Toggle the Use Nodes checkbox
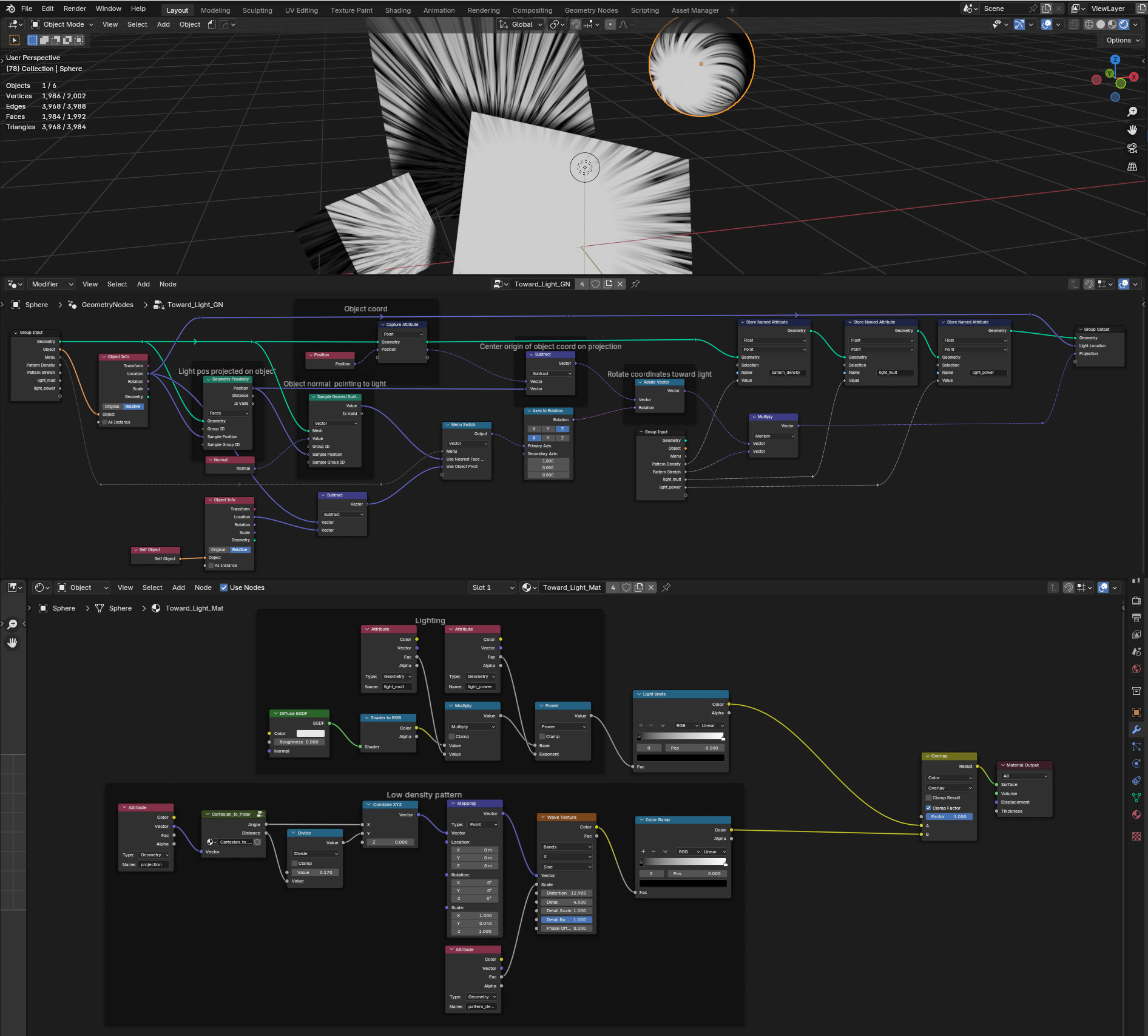Image resolution: width=1148 pixels, height=1036 pixels. [x=224, y=587]
